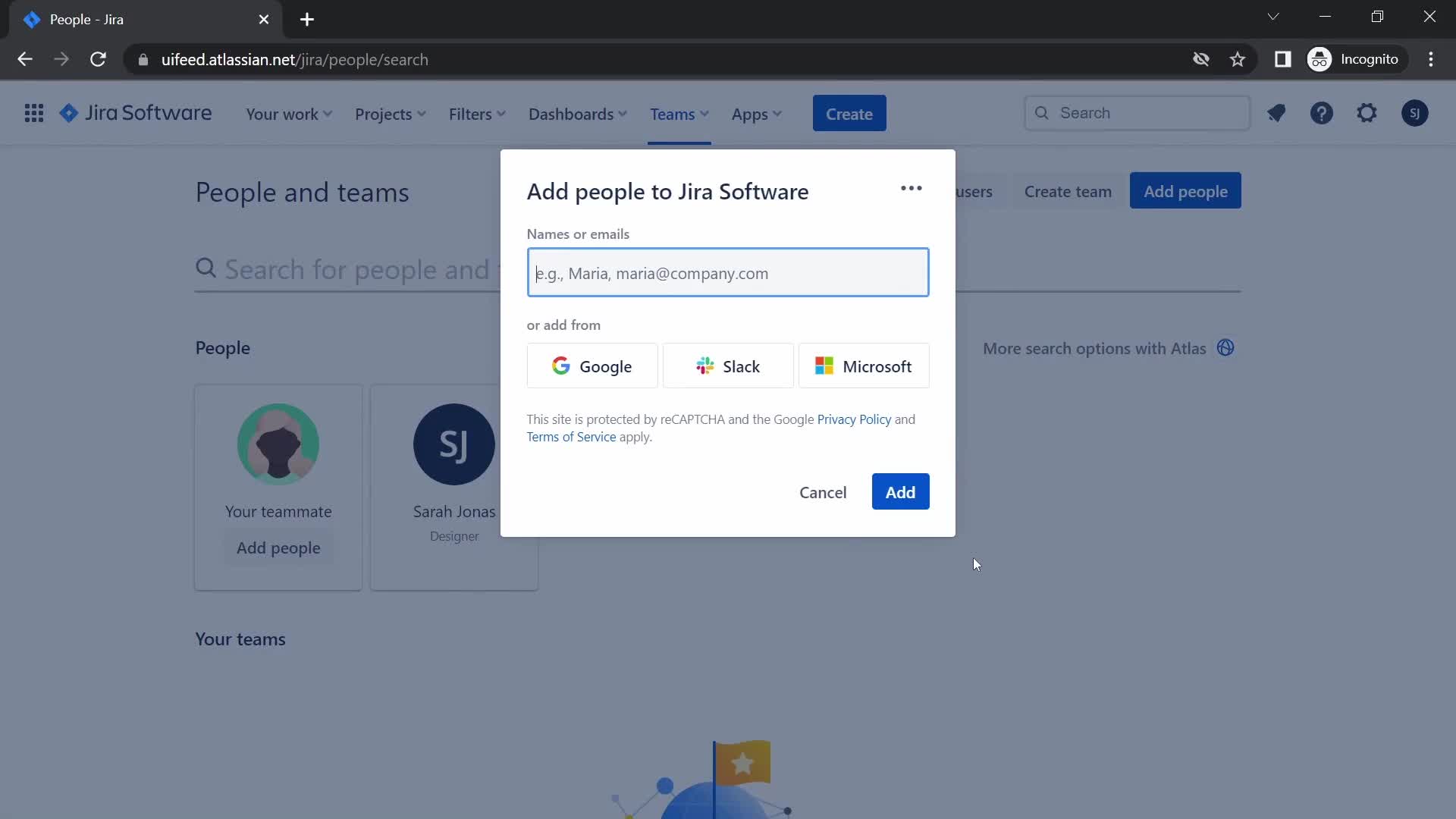Click the Your teammate avatar
1456x819 pixels.
tap(278, 444)
